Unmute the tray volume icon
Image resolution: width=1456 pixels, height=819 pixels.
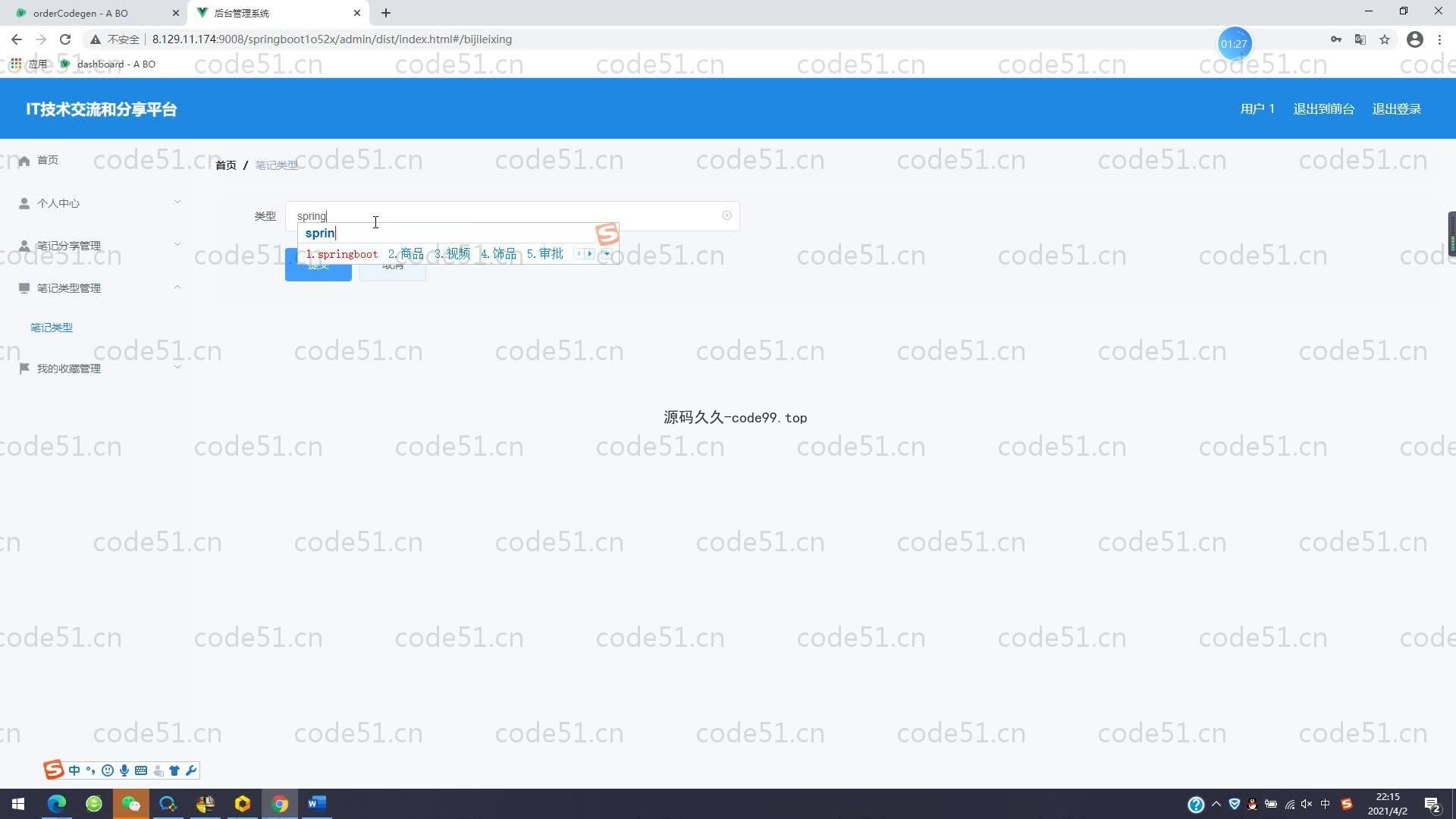pyautogui.click(x=1307, y=804)
